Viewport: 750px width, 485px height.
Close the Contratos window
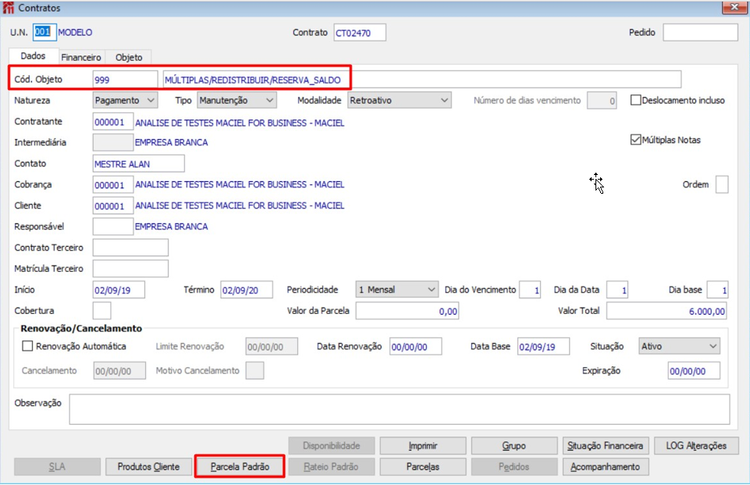tap(734, 7)
